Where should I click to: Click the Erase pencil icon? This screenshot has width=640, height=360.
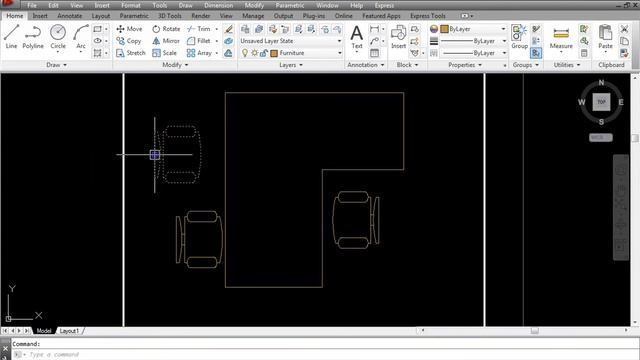click(x=229, y=29)
